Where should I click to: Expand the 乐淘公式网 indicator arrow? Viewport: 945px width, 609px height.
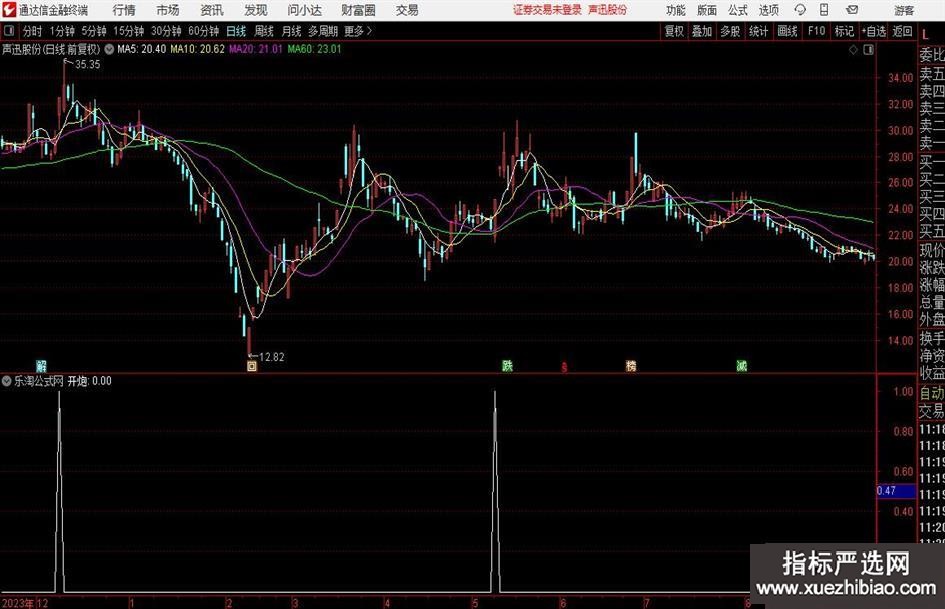7,381
